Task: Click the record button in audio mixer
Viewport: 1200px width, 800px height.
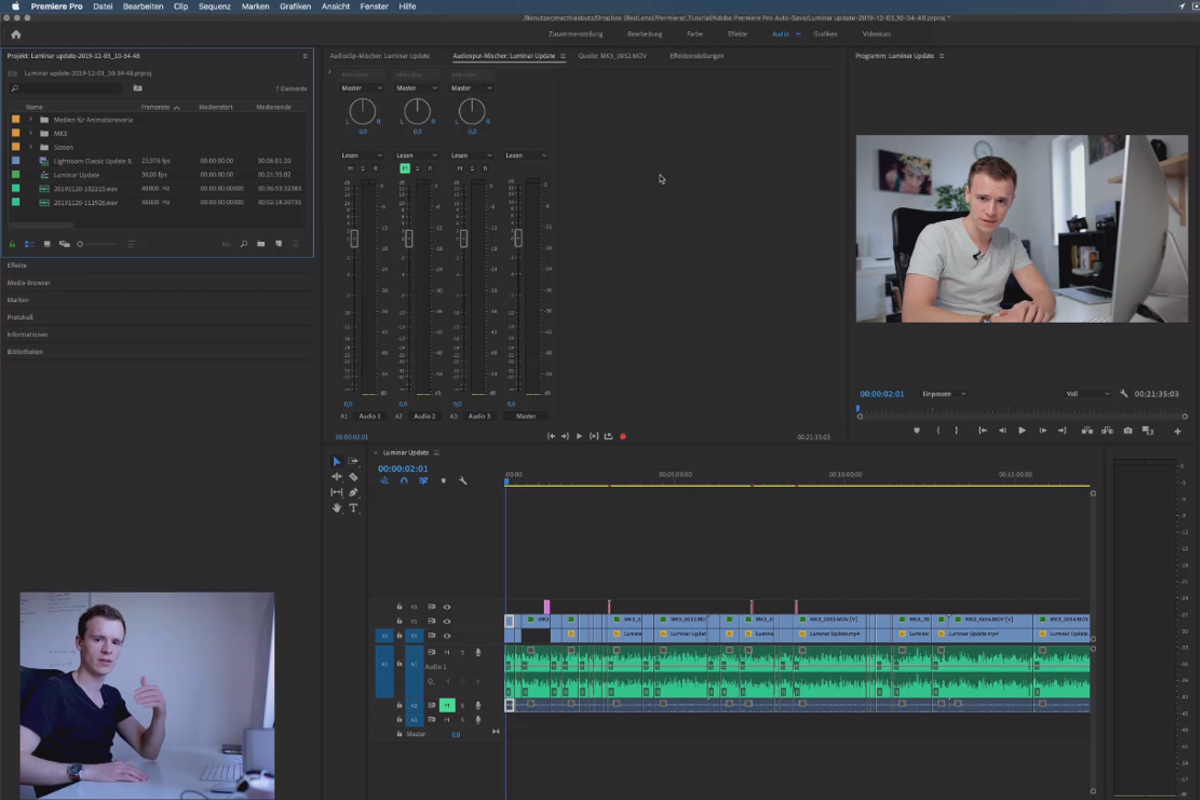Action: pyautogui.click(x=623, y=437)
